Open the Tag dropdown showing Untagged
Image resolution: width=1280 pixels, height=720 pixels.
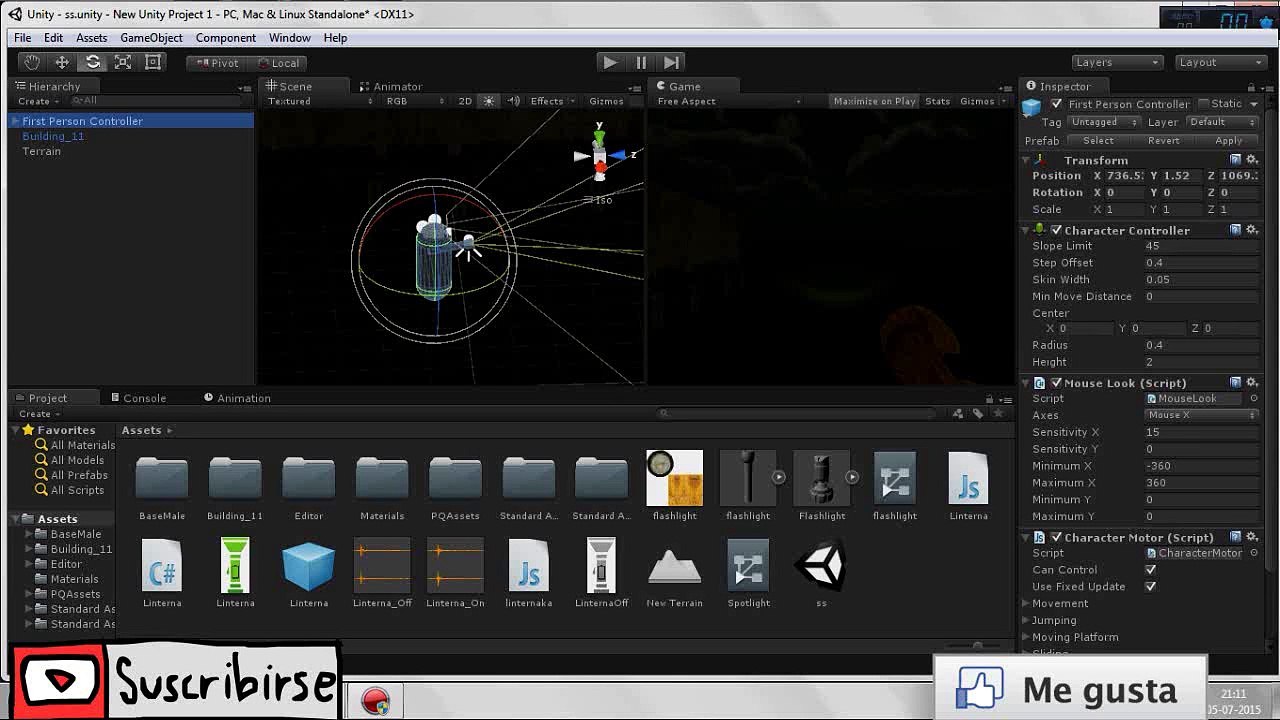point(1103,122)
